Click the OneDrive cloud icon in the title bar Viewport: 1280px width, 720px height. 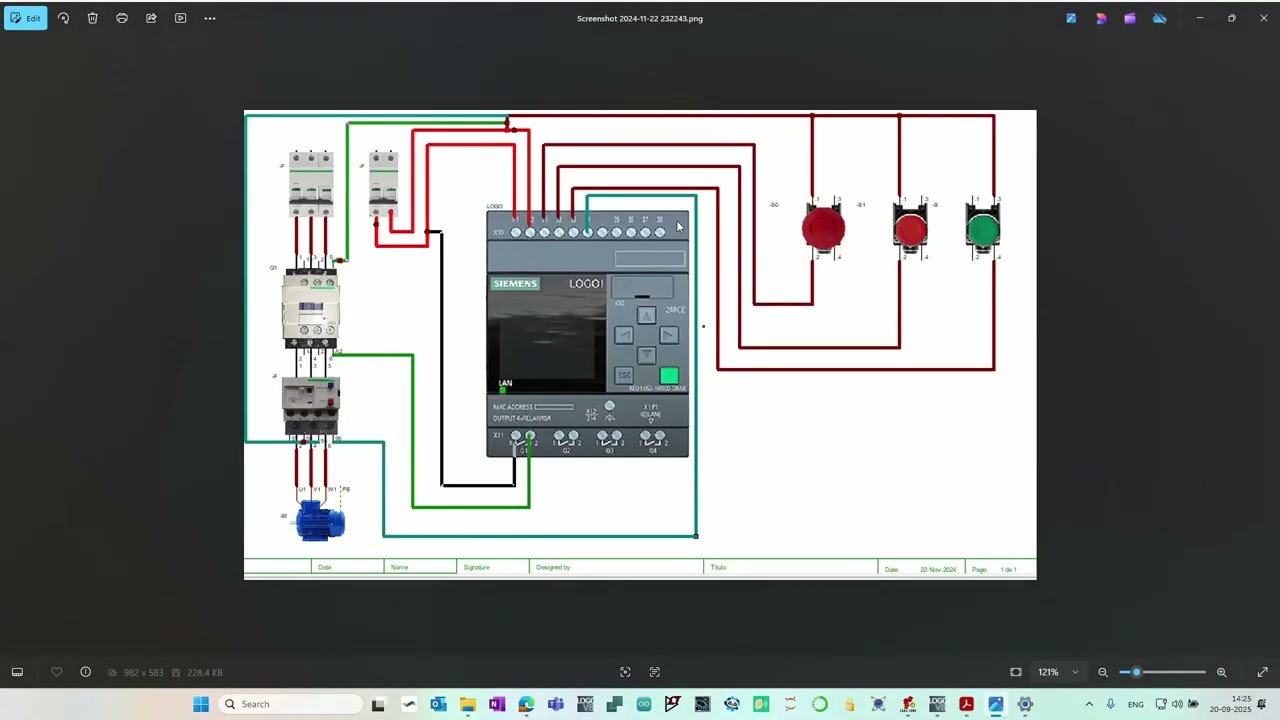coord(1159,18)
